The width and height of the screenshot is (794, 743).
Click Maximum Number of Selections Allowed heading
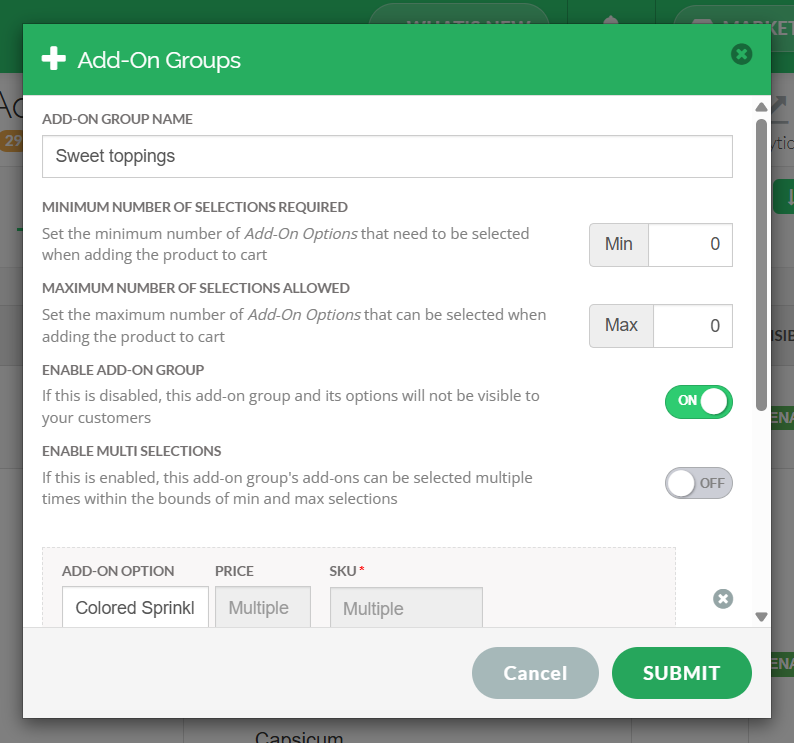pos(195,288)
